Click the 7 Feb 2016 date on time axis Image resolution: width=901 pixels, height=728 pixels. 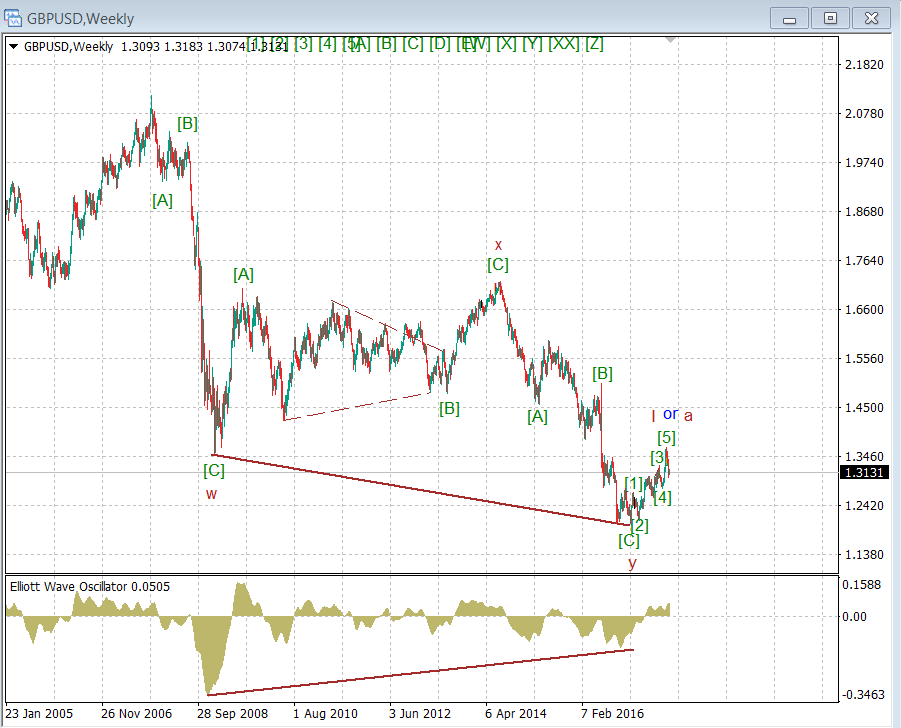tap(612, 714)
